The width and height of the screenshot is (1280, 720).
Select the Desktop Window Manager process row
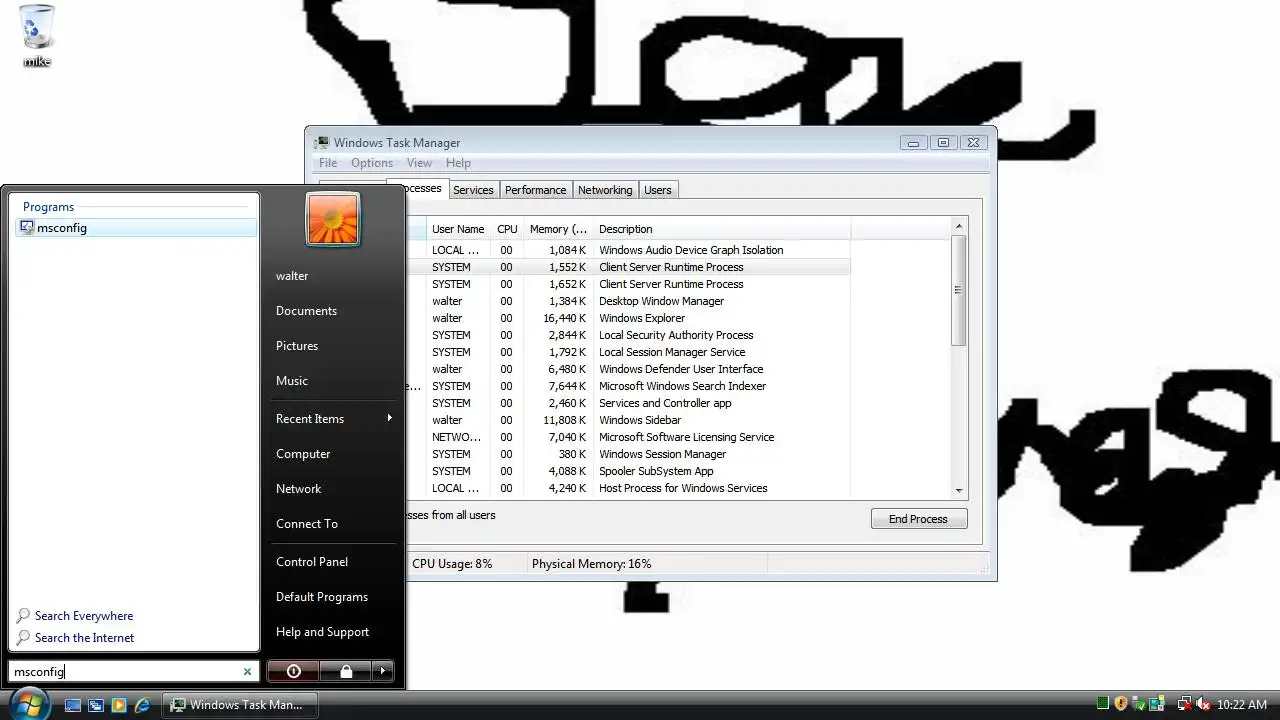tap(628, 301)
